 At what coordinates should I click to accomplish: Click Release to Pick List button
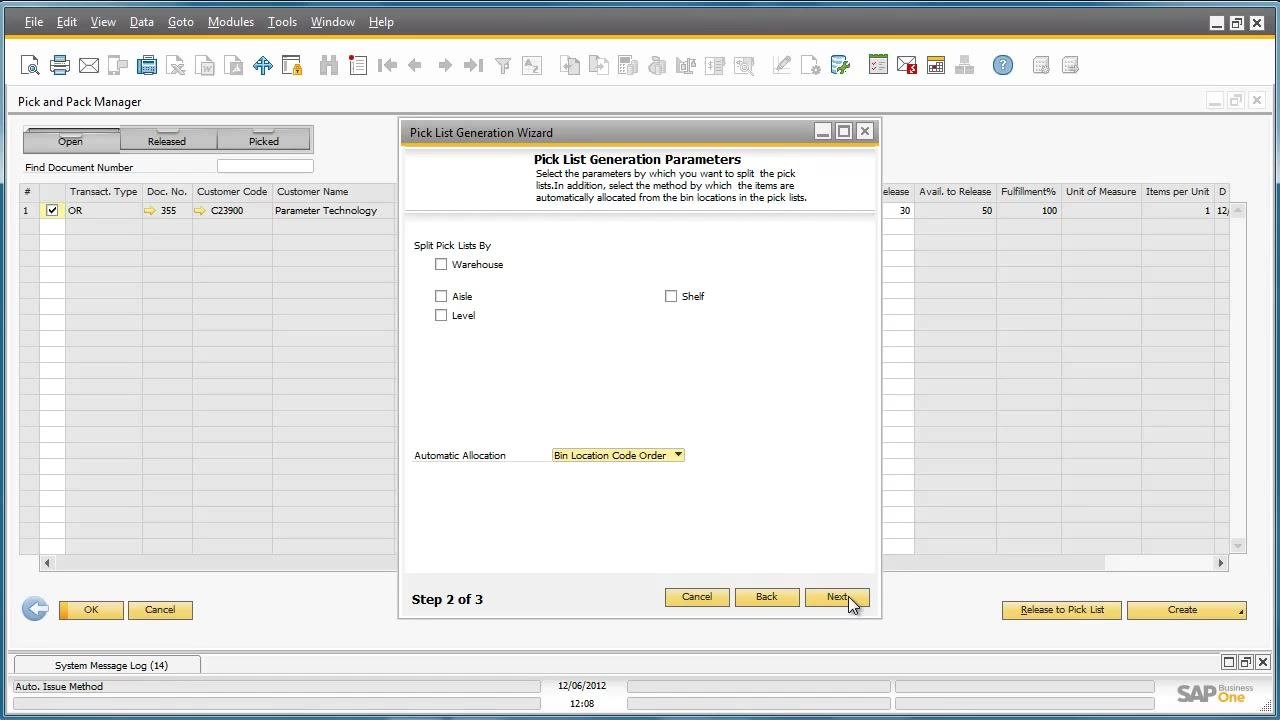click(1062, 610)
